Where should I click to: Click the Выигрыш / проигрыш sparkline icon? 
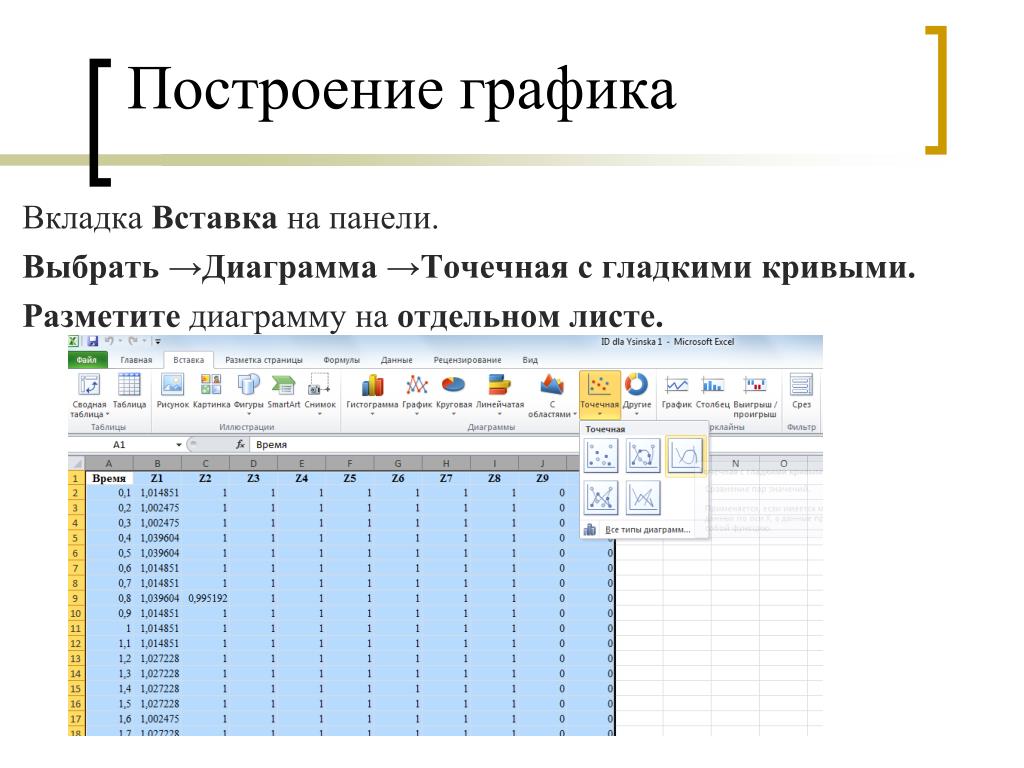755,385
